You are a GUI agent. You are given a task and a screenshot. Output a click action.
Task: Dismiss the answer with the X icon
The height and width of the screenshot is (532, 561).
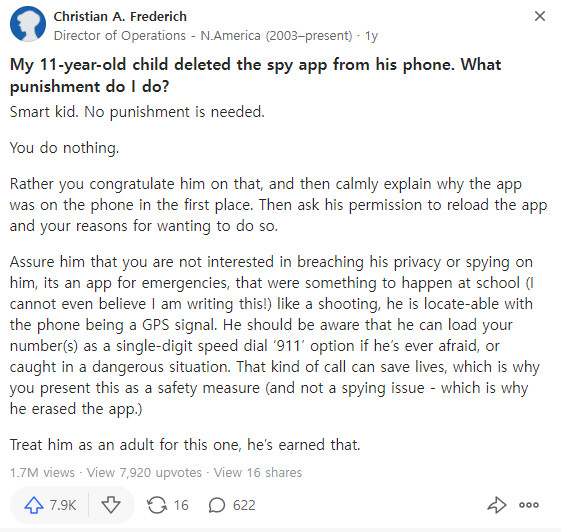540,16
